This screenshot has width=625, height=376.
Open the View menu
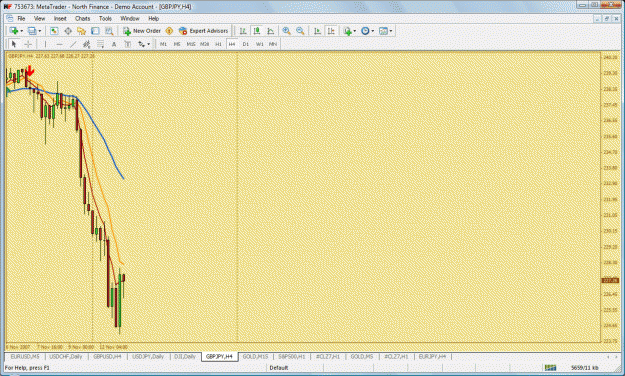coord(39,19)
